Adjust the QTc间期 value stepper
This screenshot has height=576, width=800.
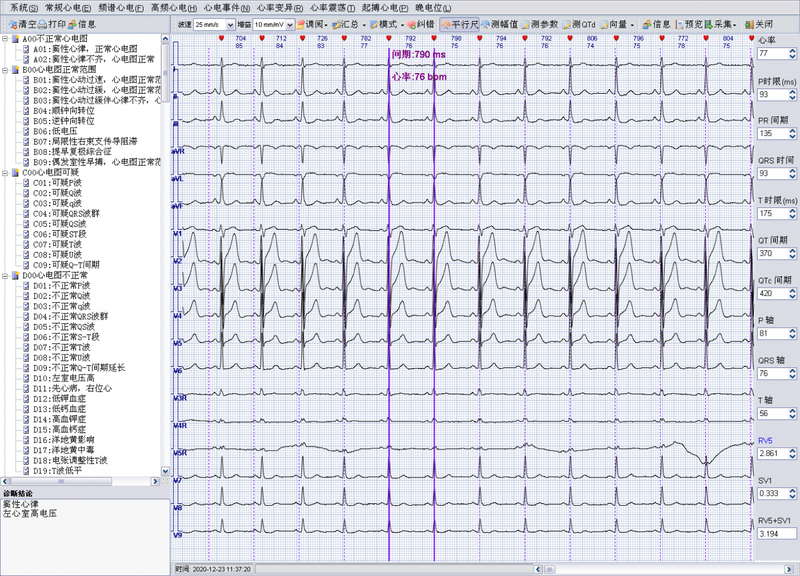(x=792, y=293)
